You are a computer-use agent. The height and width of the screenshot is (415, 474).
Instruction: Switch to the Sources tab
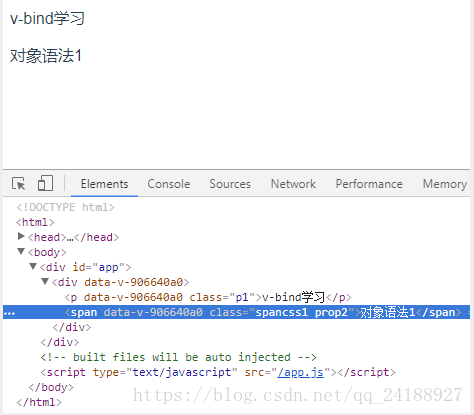(230, 184)
